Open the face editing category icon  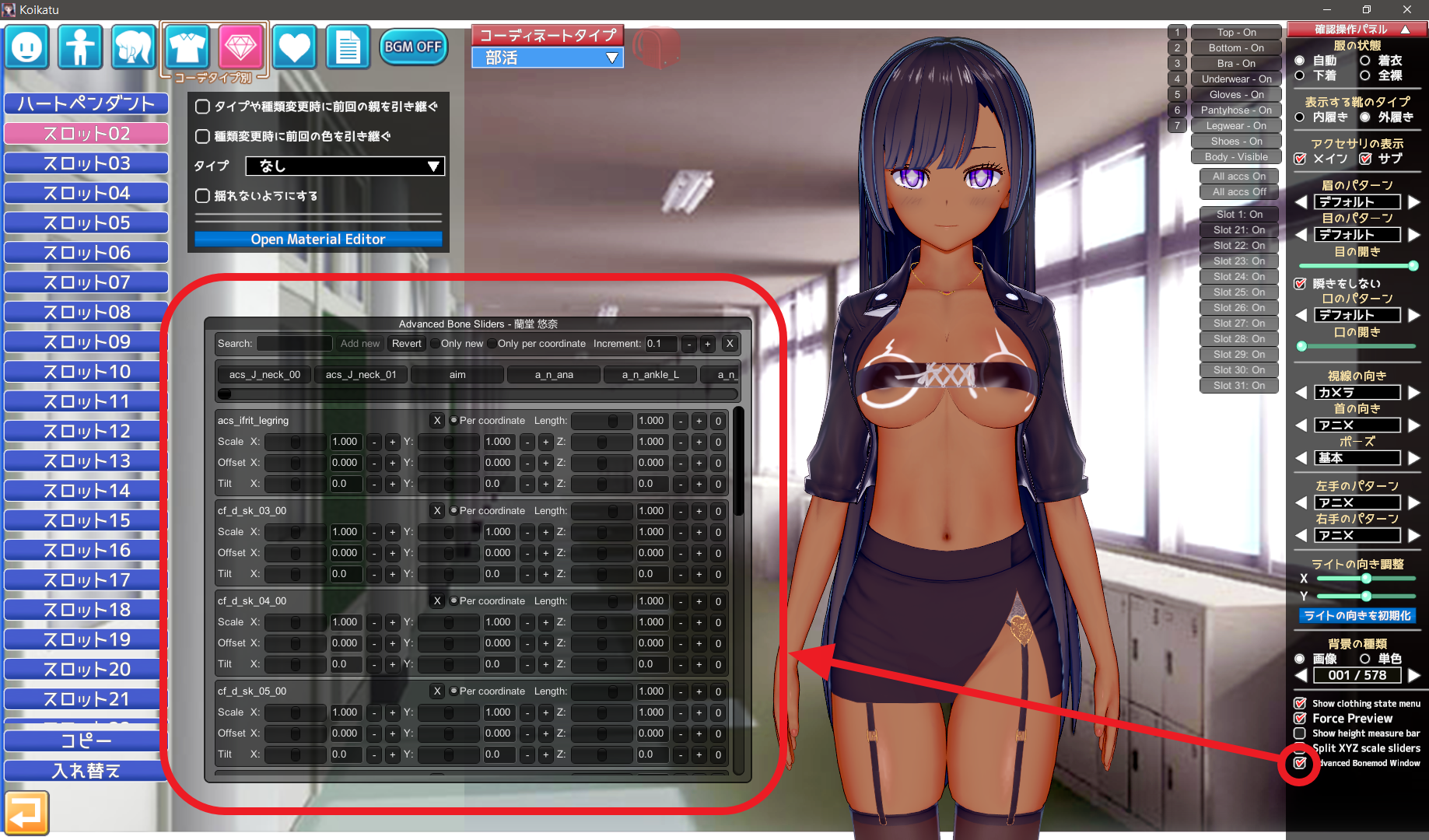click(x=27, y=47)
